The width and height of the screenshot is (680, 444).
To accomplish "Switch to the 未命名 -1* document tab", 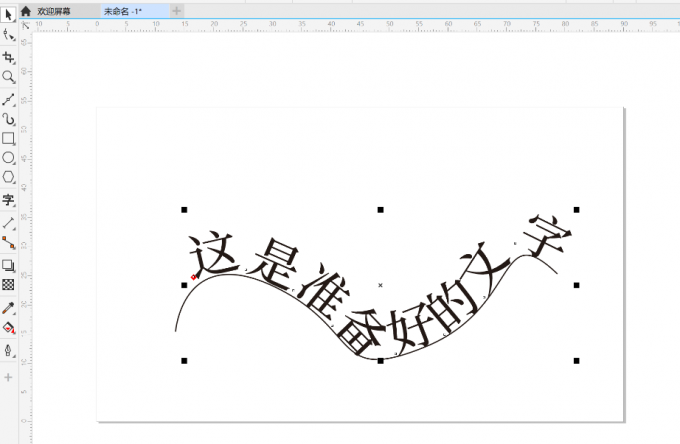I will coord(123,11).
